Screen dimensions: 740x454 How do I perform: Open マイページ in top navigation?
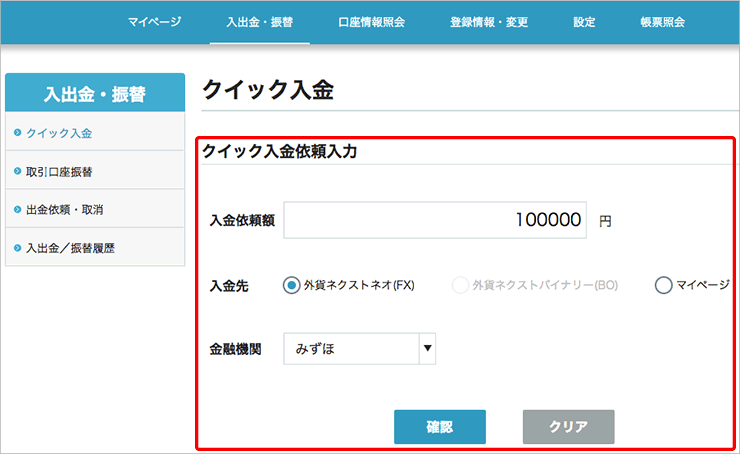[x=155, y=21]
